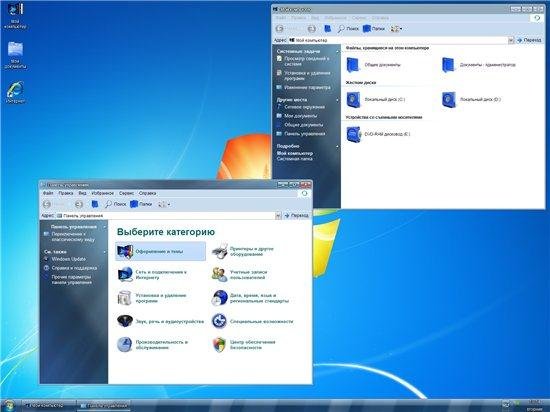
Task: Click Сетевое окружение in Другие места
Action: point(304,107)
